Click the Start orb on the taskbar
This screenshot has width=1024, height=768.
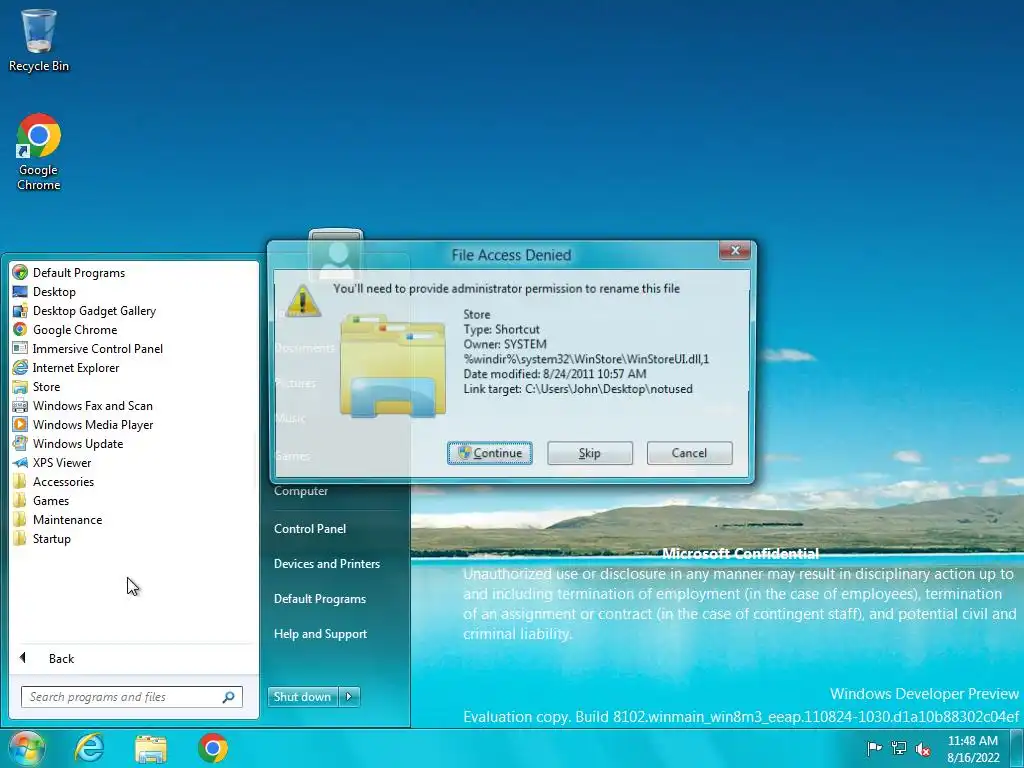(x=27, y=748)
